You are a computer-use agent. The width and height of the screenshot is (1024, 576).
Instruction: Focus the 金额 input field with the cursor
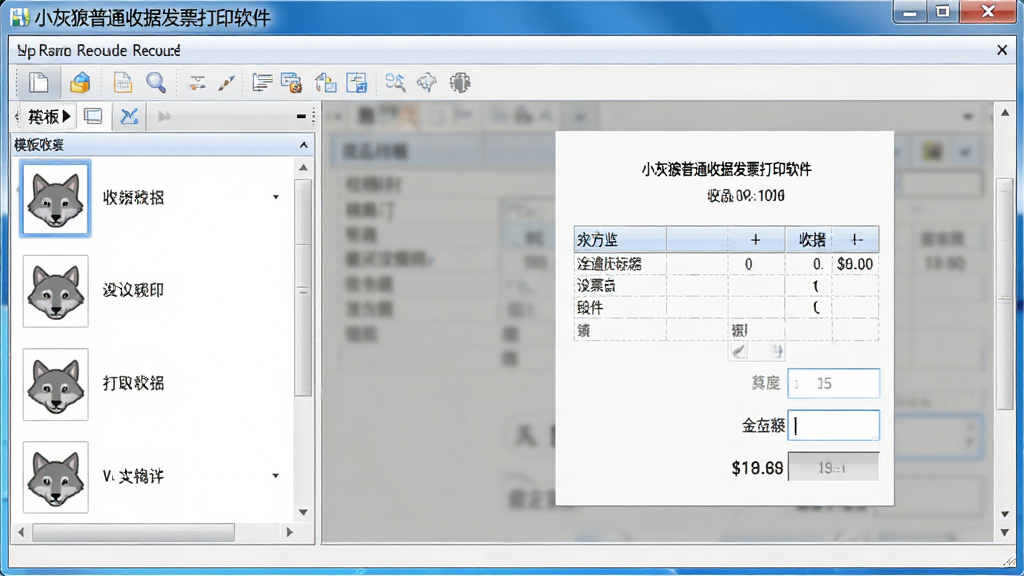[833, 426]
